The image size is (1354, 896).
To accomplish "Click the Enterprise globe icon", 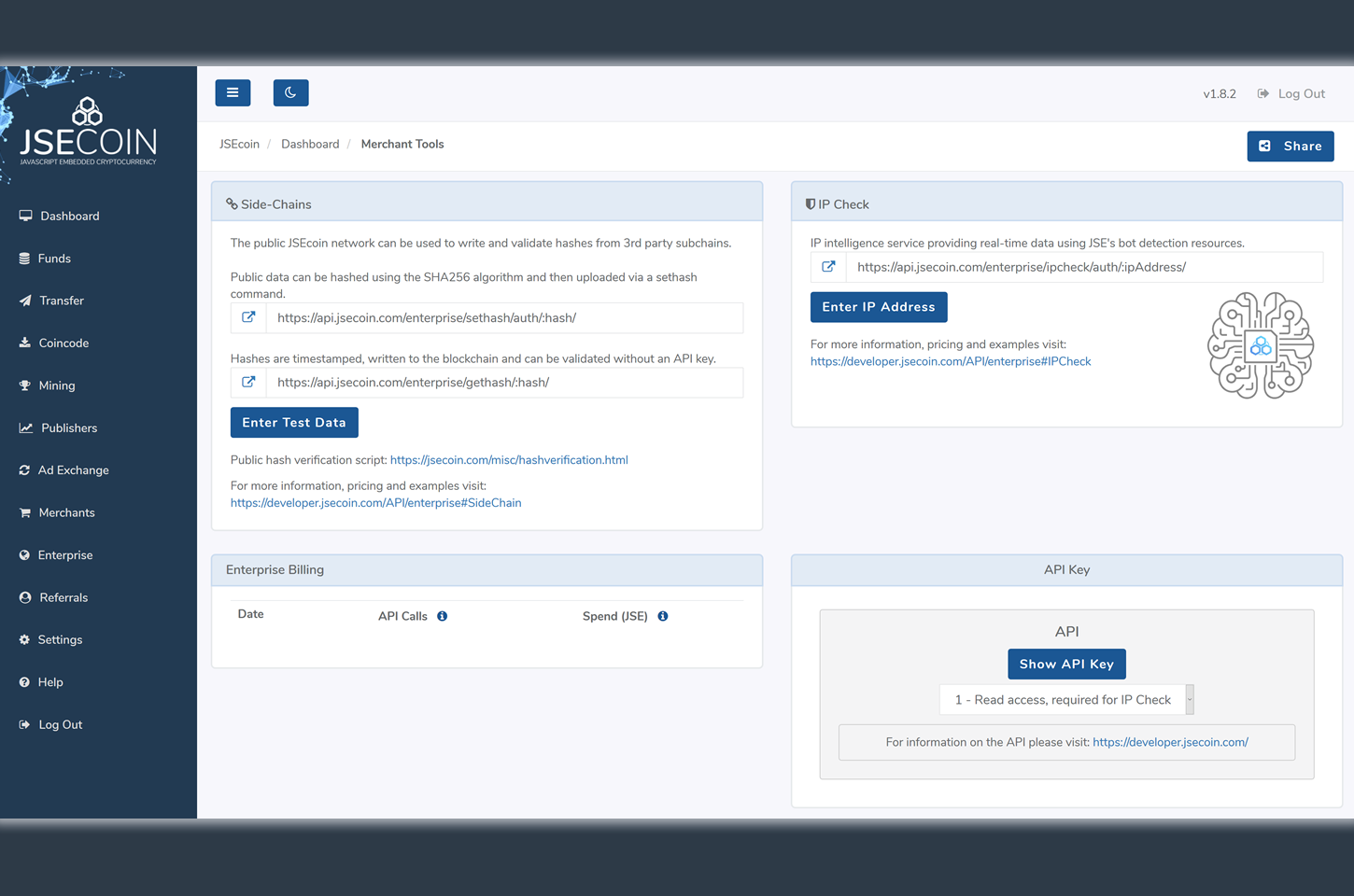I will 24,555.
